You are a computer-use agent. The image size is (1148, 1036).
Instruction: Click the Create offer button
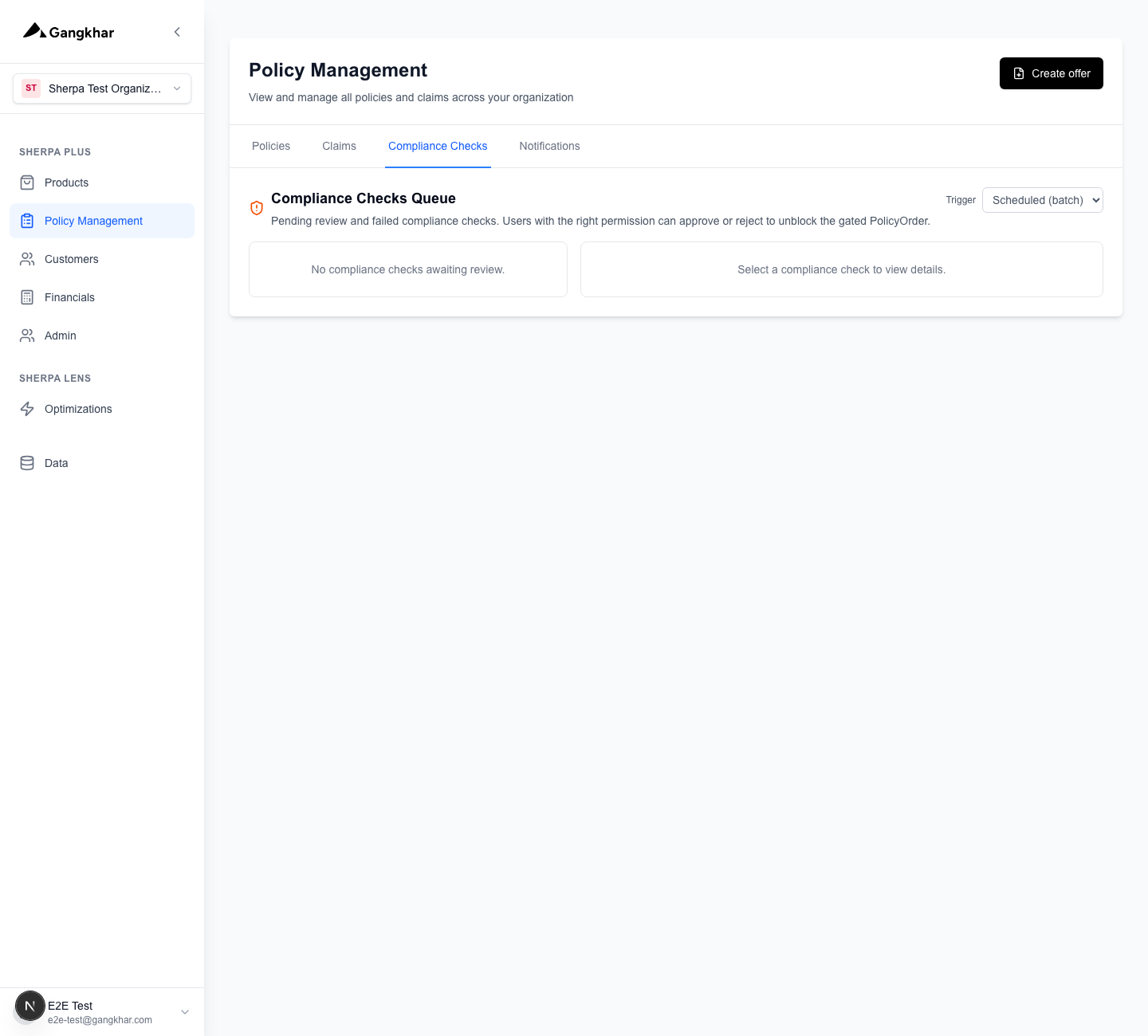[x=1052, y=73]
